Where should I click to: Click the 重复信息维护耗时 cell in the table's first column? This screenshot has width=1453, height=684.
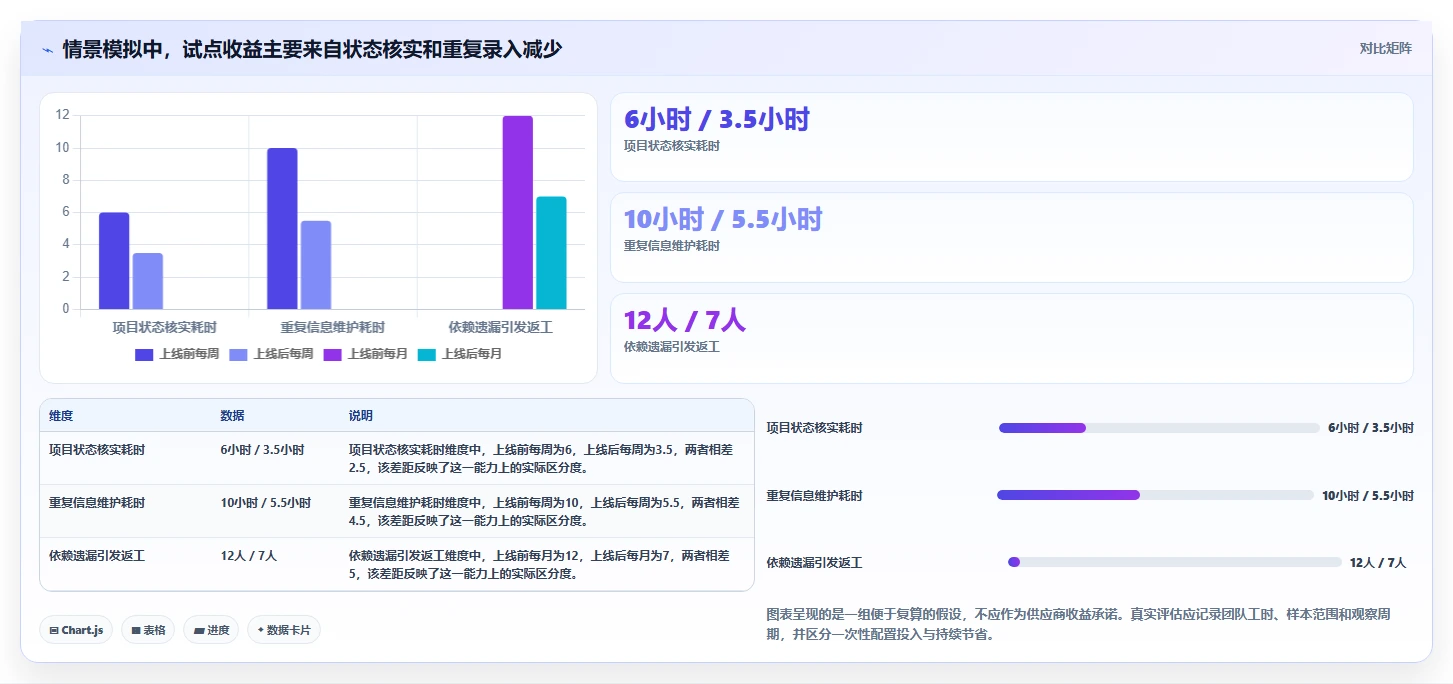pyautogui.click(x=97, y=503)
